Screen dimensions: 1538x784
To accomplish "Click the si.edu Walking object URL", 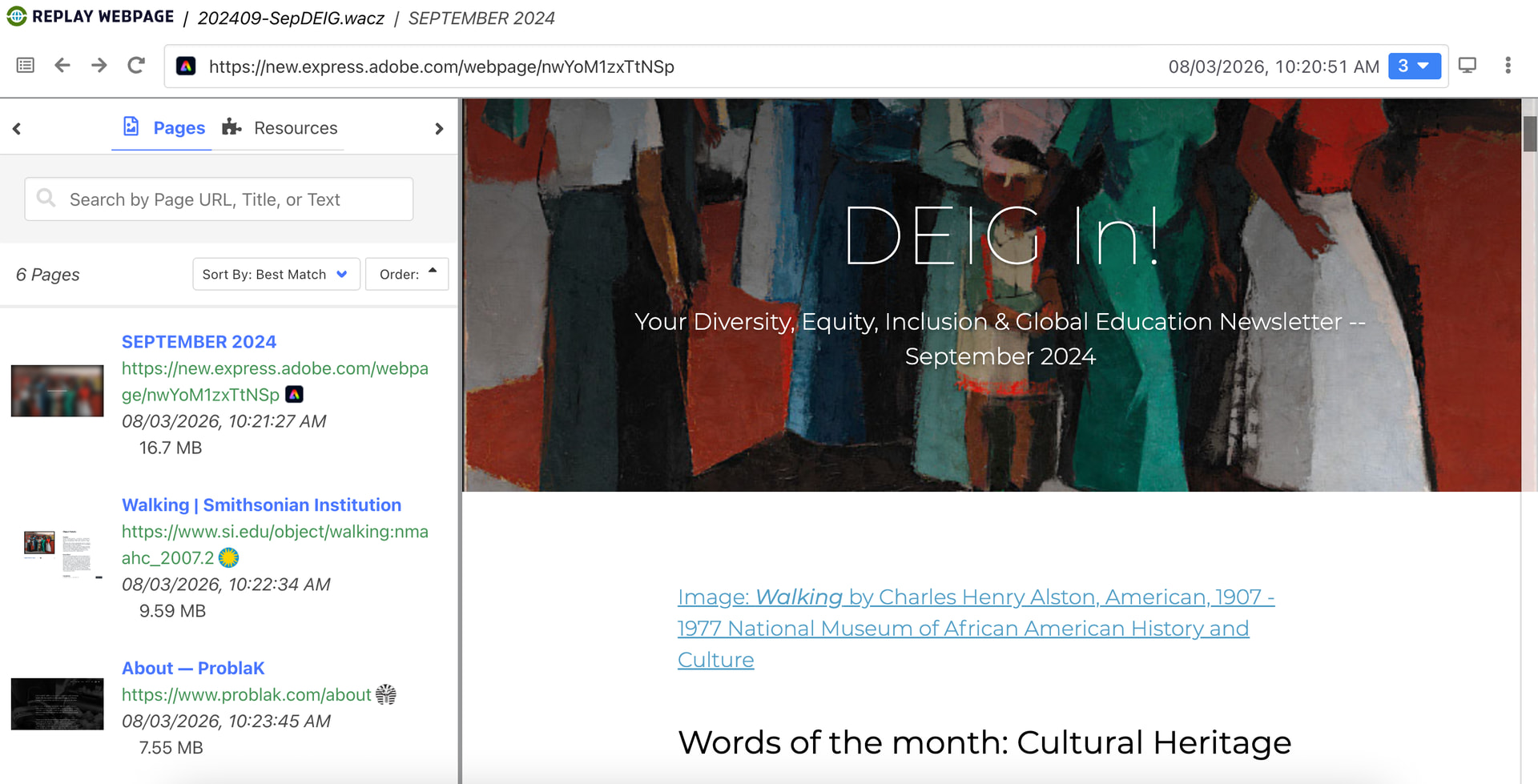I will click(275, 545).
